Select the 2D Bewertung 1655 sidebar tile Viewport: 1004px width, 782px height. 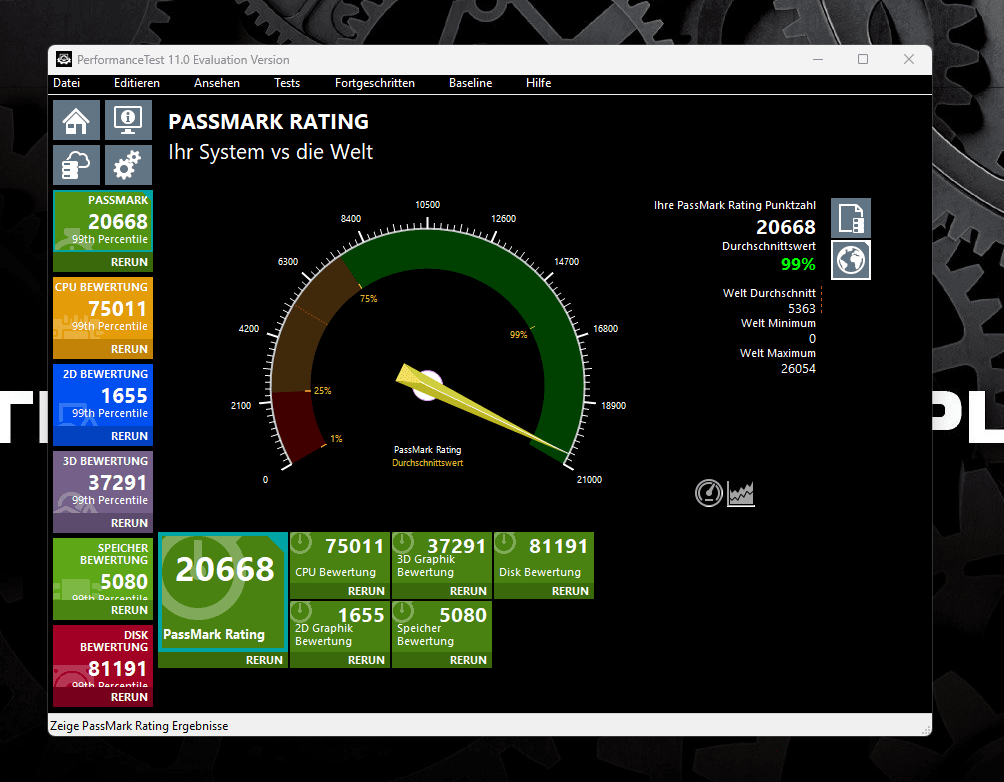(x=103, y=395)
